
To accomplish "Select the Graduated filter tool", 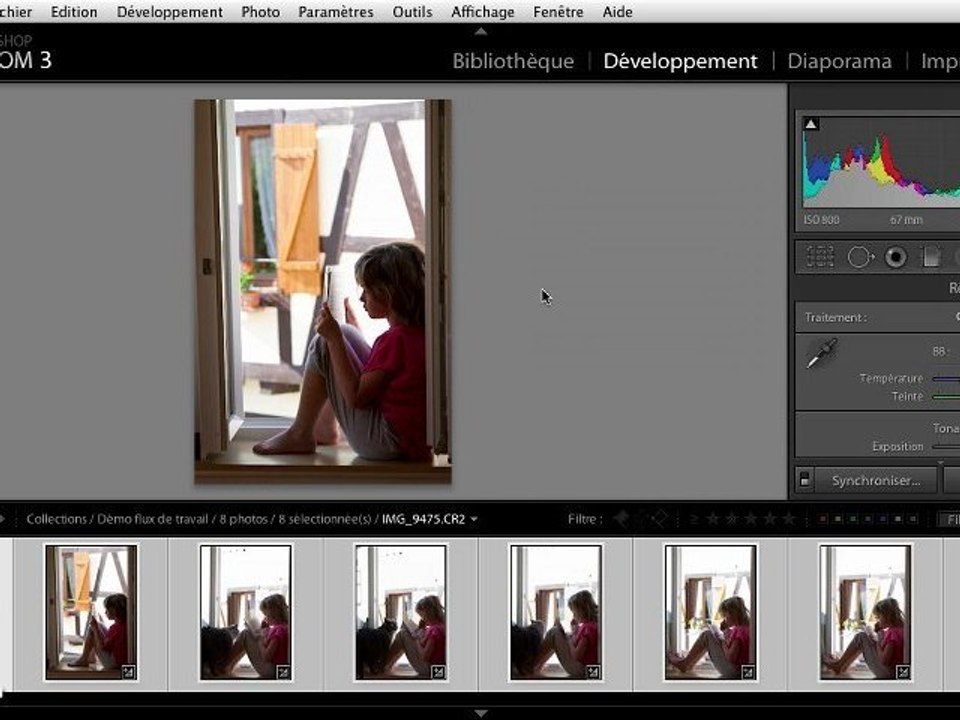I will pyautogui.click(x=931, y=257).
